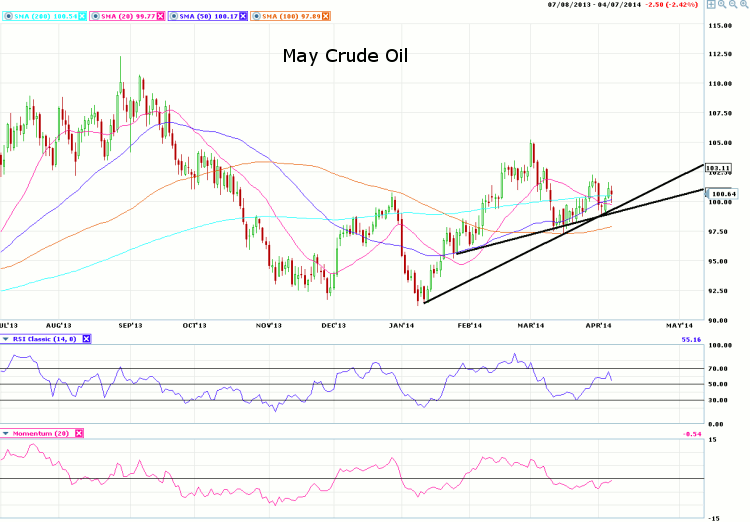Close the Momentum (20) panel
The height and width of the screenshot is (522, 750).
pyautogui.click(x=80, y=433)
